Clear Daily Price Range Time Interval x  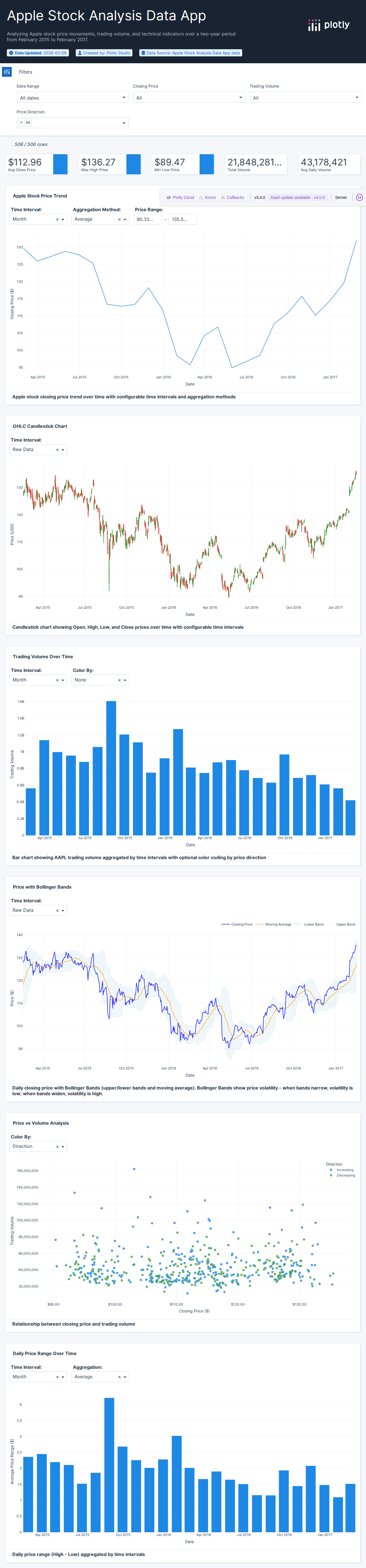coord(57,1377)
